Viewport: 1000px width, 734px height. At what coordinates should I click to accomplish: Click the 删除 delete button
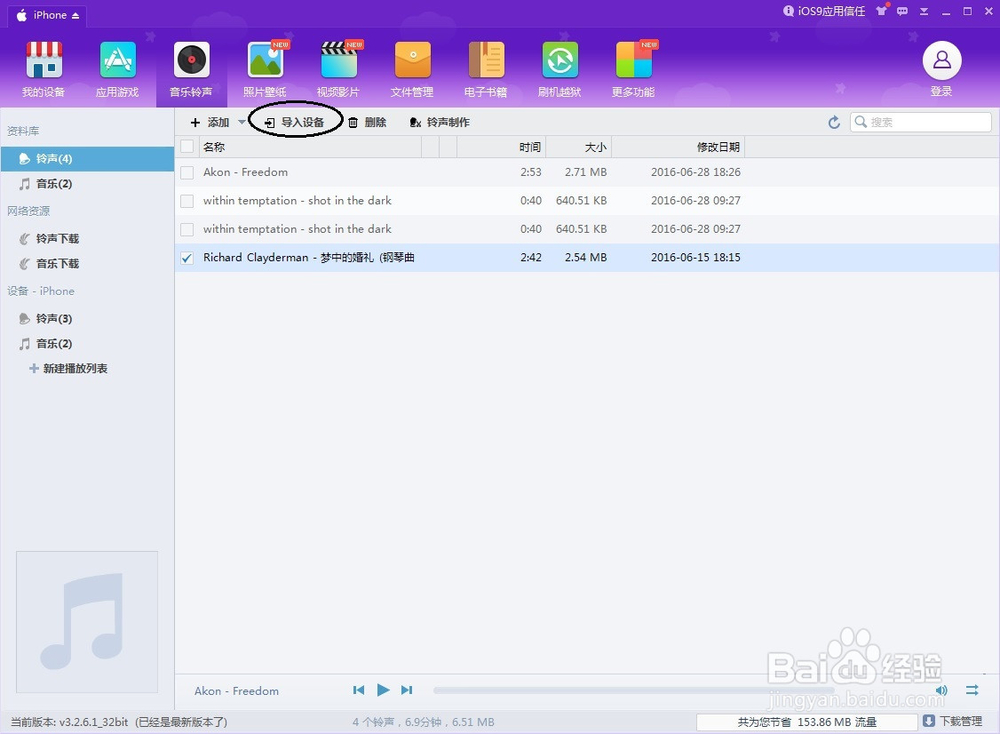[367, 122]
